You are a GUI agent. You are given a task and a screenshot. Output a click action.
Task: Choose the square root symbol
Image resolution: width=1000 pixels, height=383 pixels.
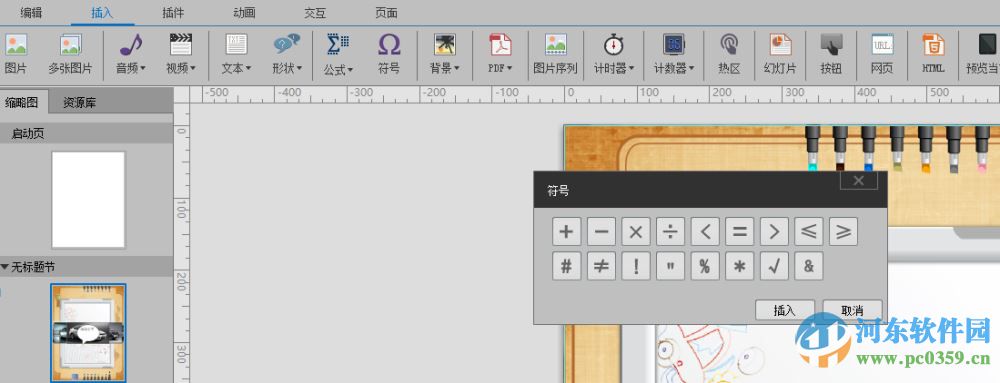tap(774, 266)
